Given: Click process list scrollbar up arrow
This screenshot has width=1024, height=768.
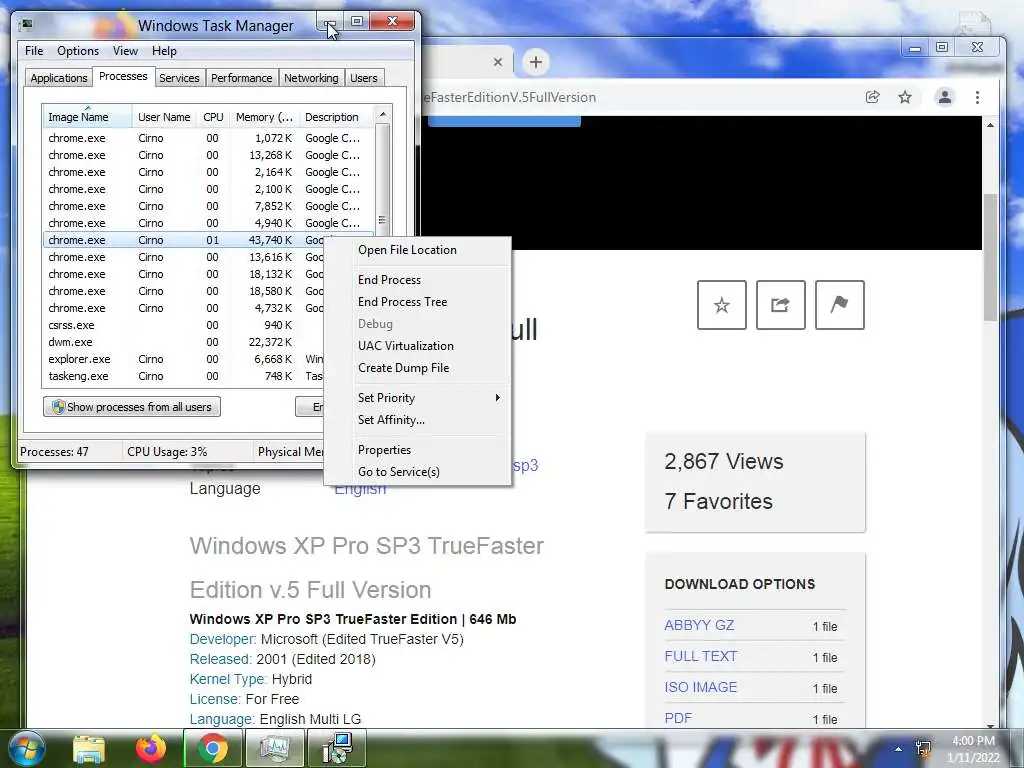Looking at the screenshot, I should [x=383, y=114].
